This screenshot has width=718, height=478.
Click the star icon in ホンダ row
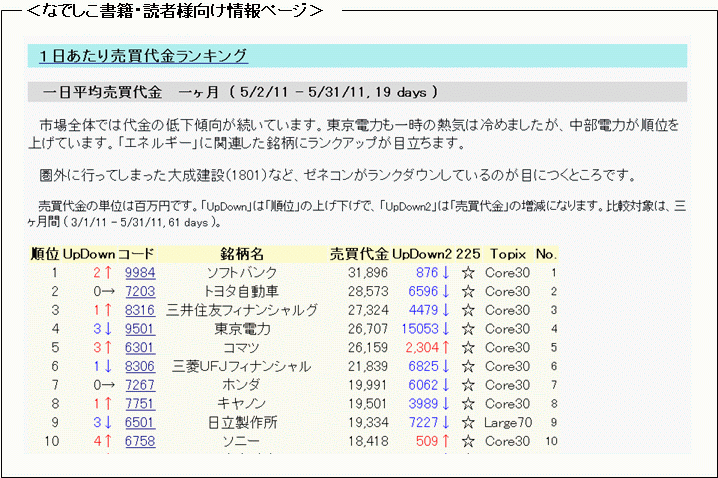pyautogui.click(x=468, y=386)
